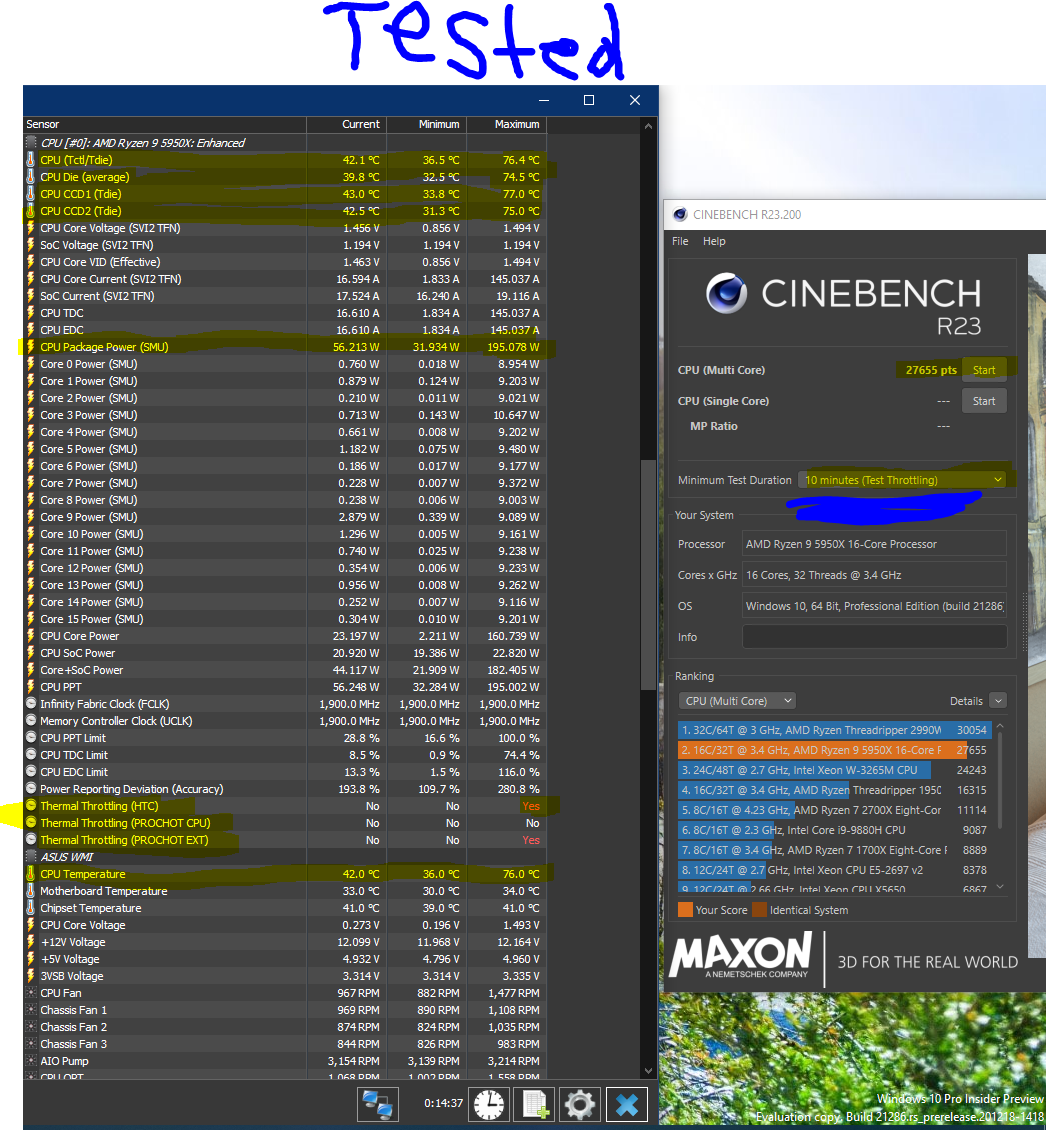
Task: Select the Motherboard Temperature row
Action: pyautogui.click(x=285, y=891)
